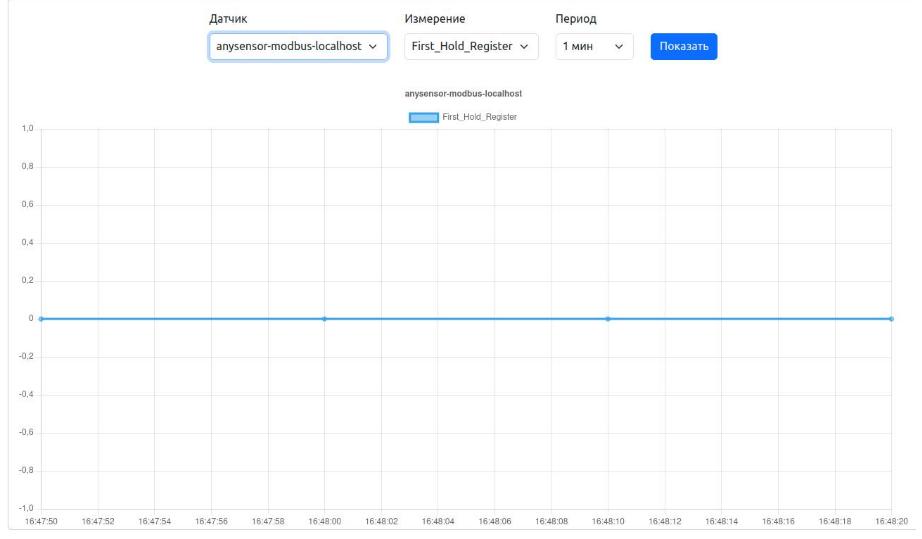Click the Датчик field label
922x539 pixels.
pyautogui.click(x=227, y=19)
